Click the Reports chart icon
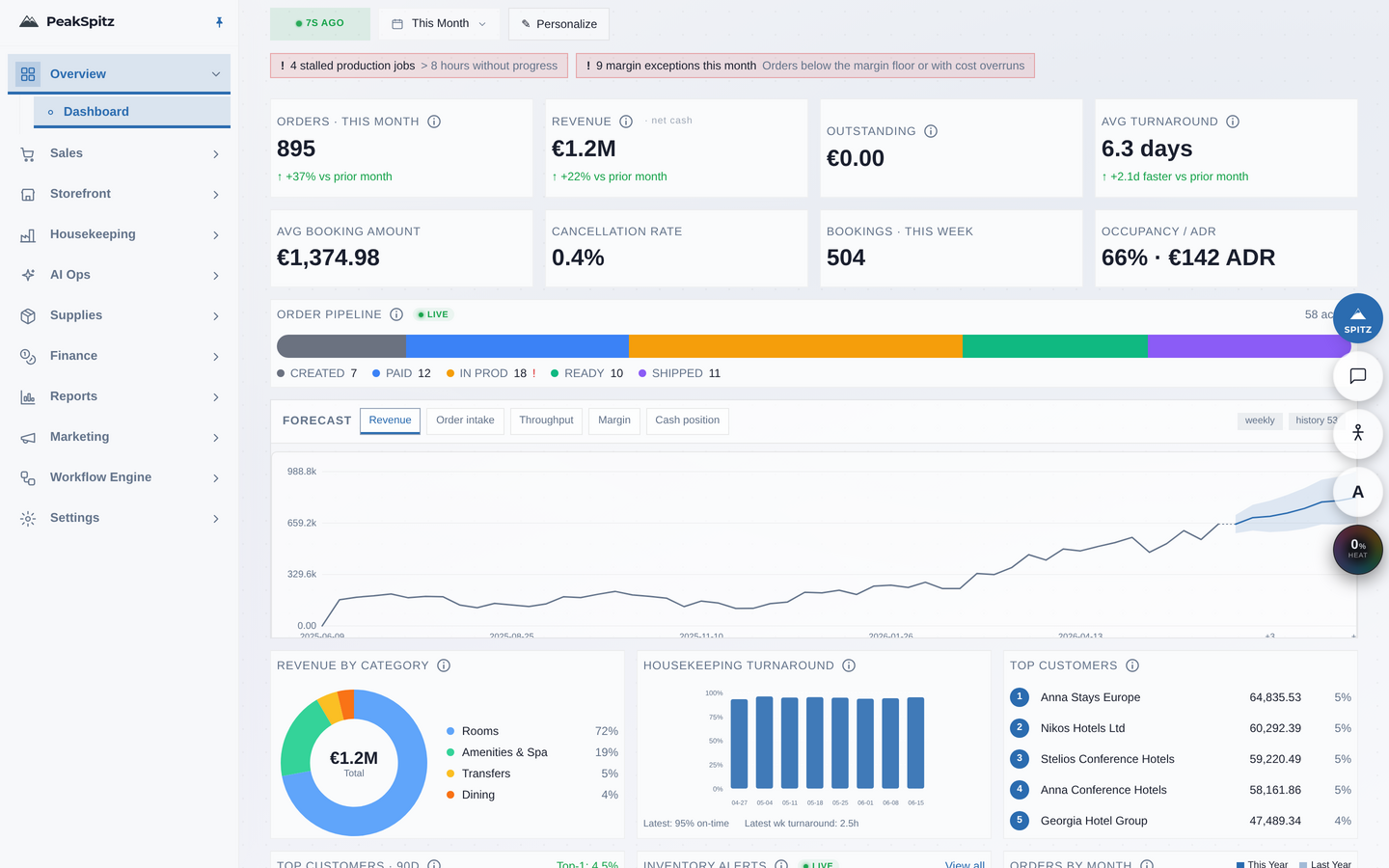 tap(28, 397)
